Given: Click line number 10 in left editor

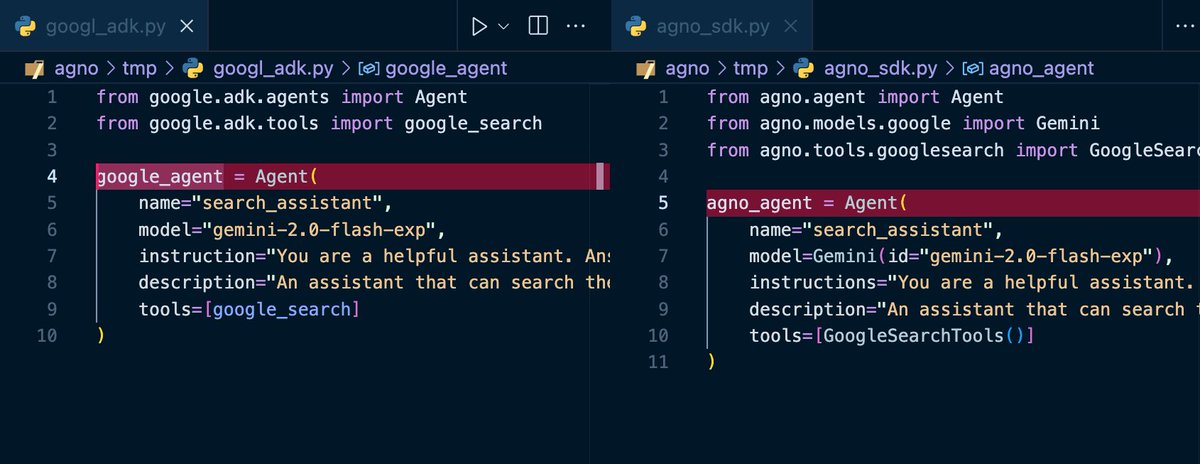Looking at the screenshot, I should (47, 335).
